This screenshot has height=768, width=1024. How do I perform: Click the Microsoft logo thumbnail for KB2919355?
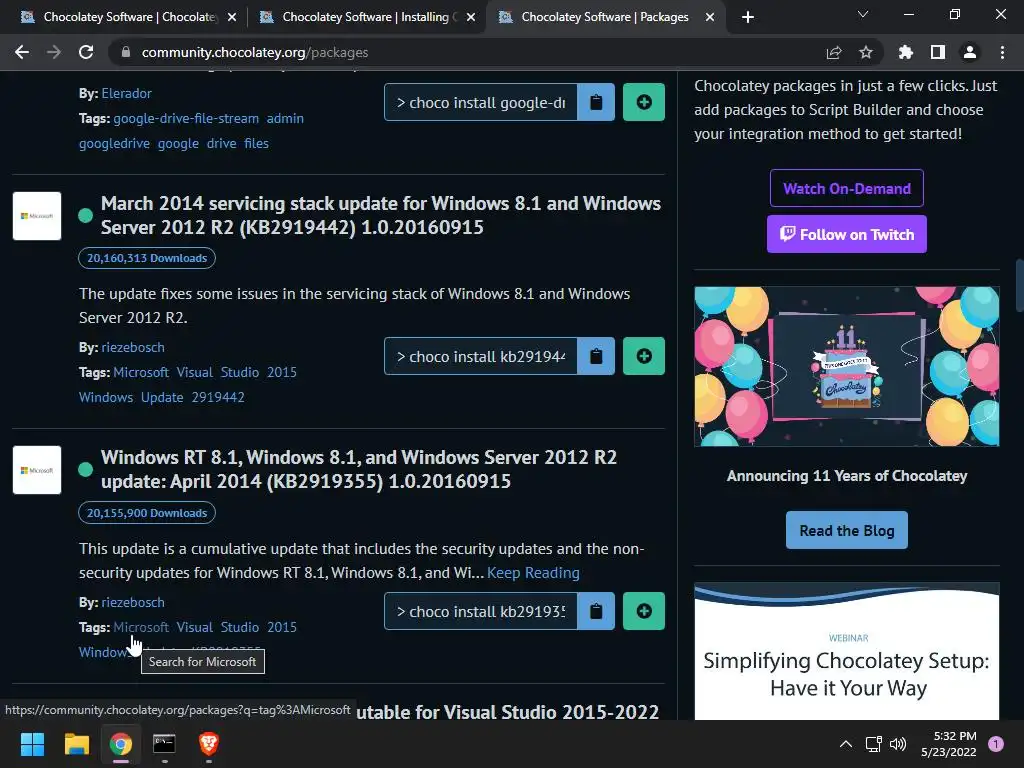[37, 470]
